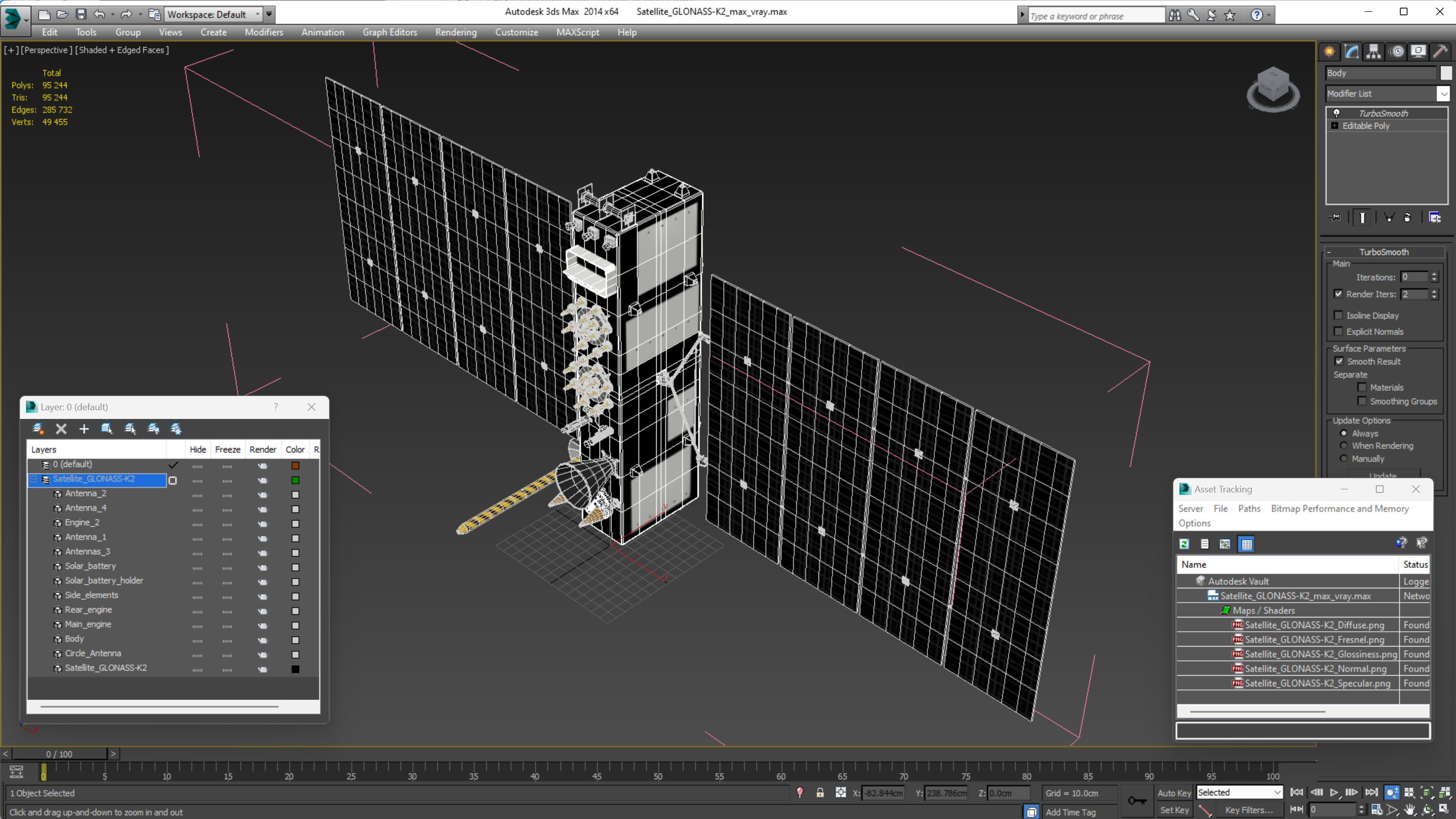Image resolution: width=1456 pixels, height=819 pixels.
Task: Click the Open File folder icon
Action: 63,15
